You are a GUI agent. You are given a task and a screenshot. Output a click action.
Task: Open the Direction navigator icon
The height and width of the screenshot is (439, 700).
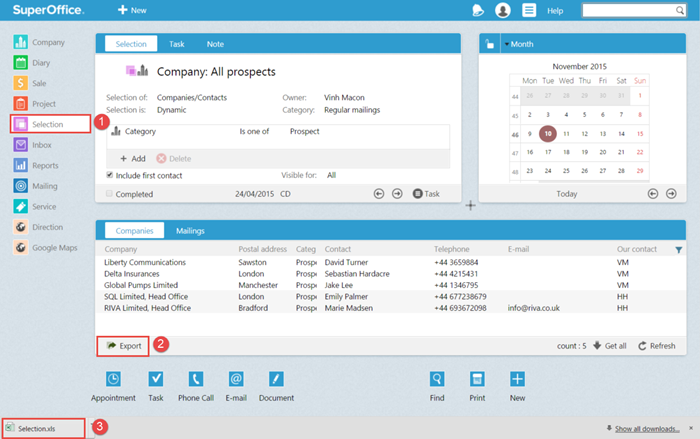click(21, 227)
